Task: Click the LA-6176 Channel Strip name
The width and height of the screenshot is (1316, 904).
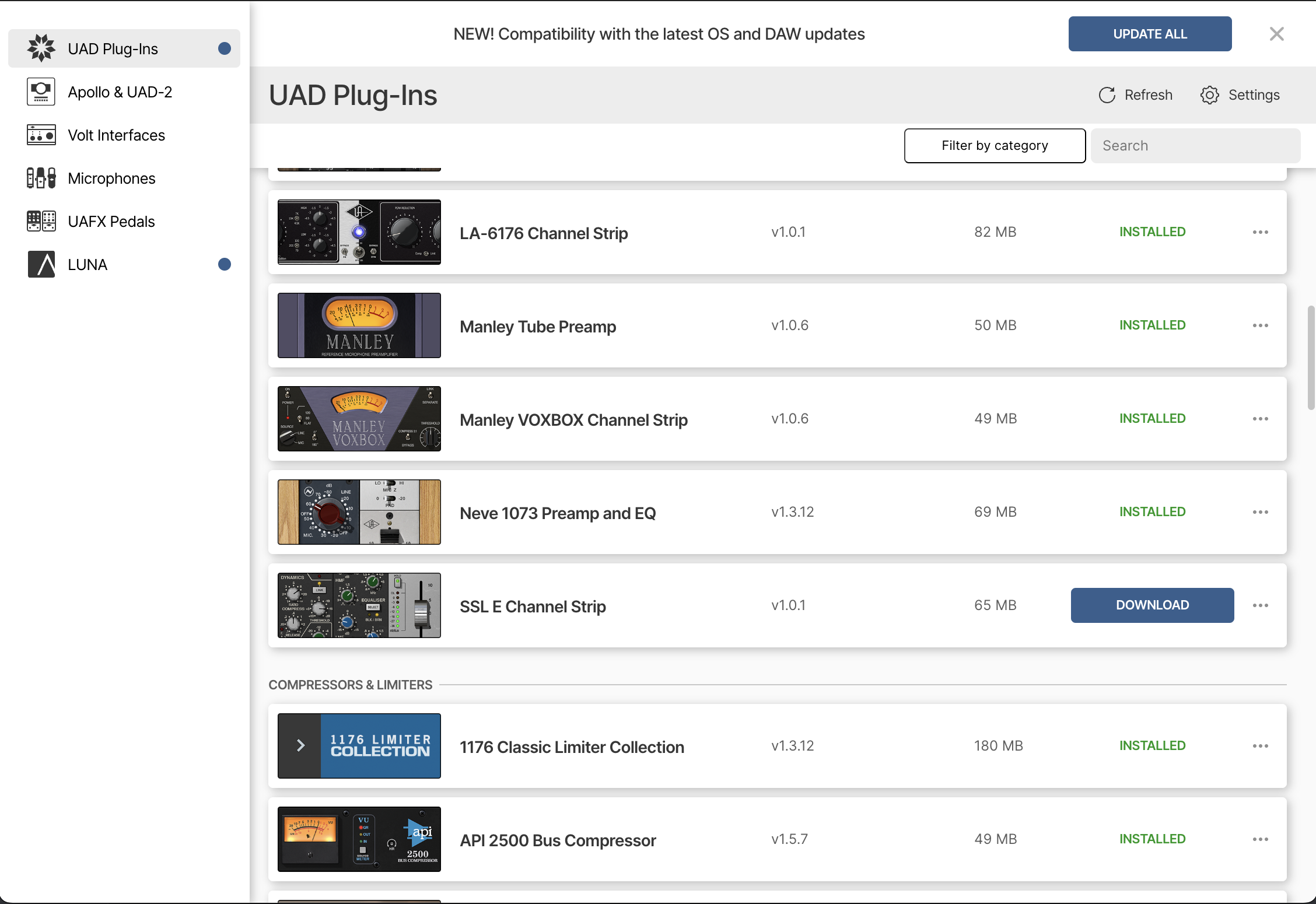Action: 544,233
